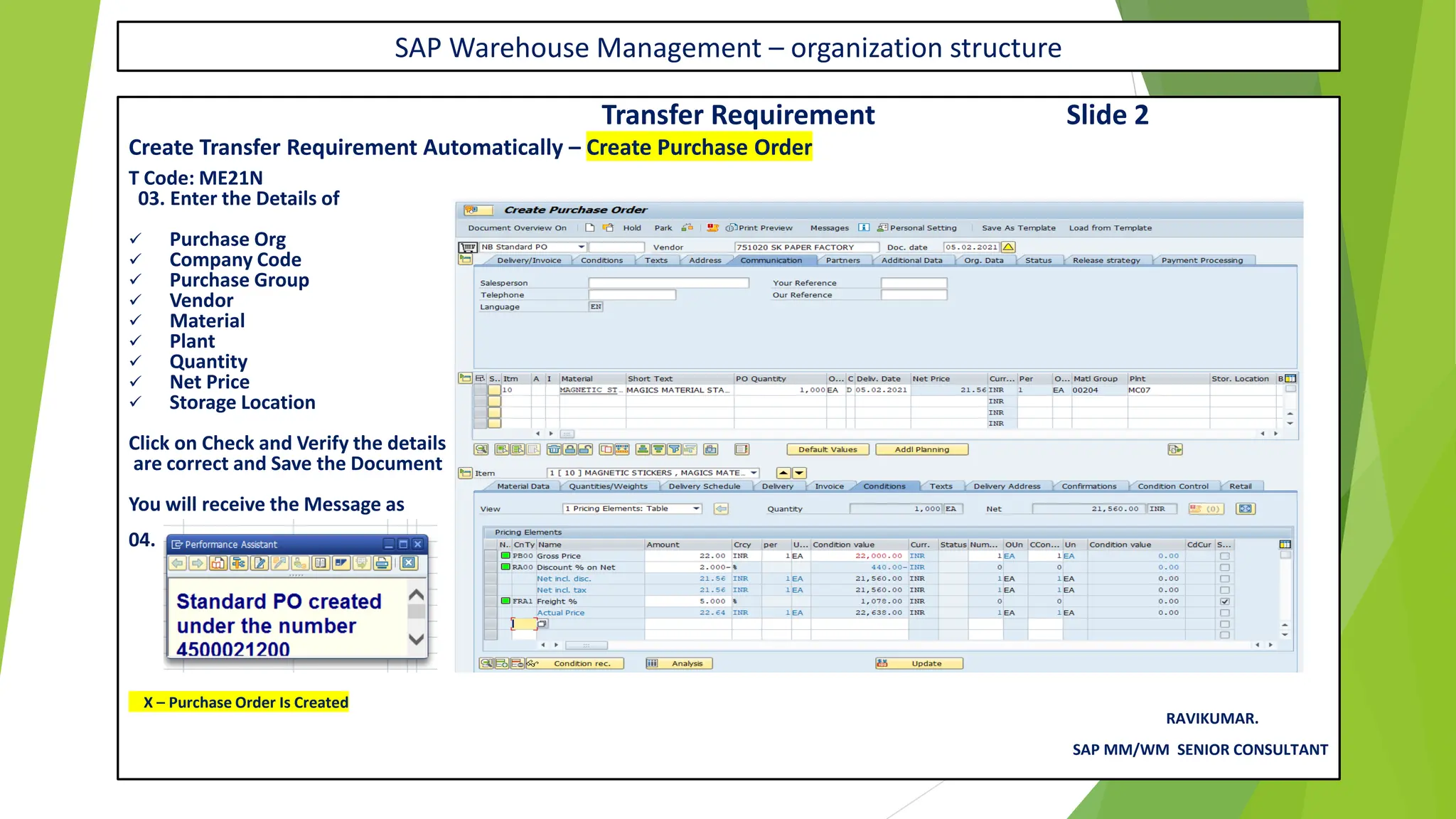Toggle statistical checkbox for Net incl. tax row

pos(1224,590)
